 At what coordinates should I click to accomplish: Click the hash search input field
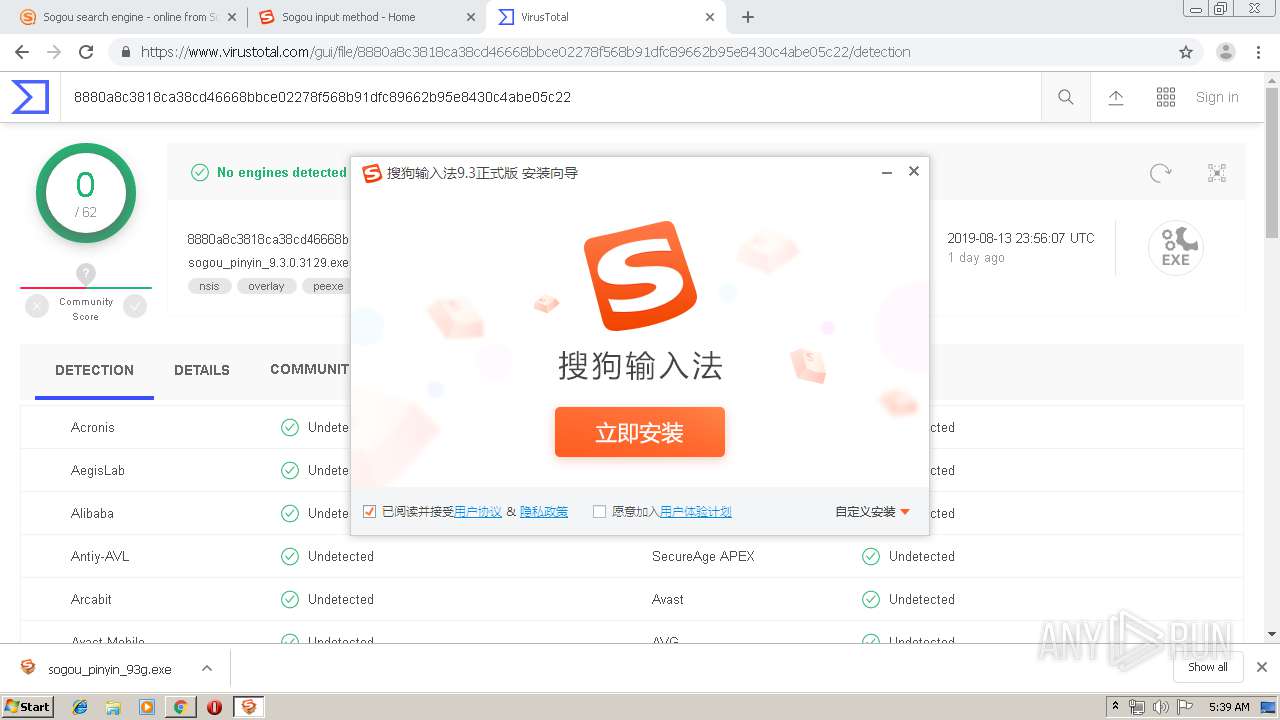tap(550, 97)
